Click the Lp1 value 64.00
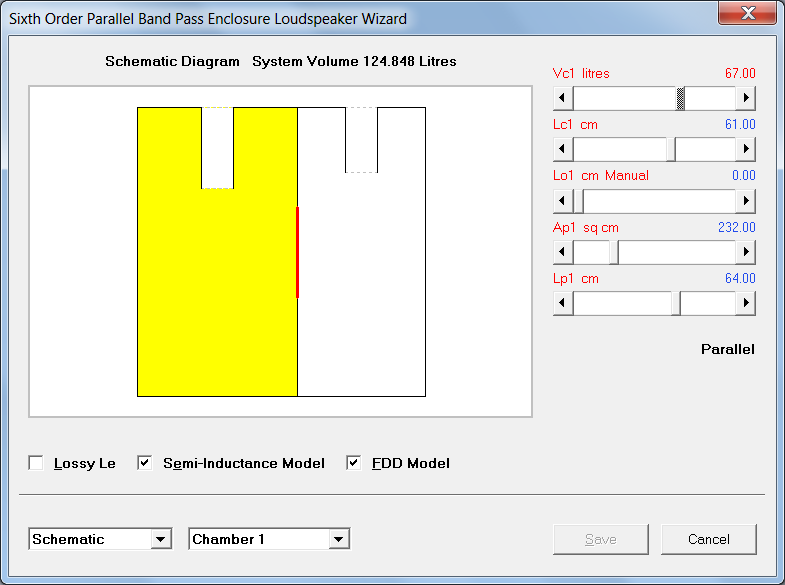785x585 pixels. pos(740,279)
